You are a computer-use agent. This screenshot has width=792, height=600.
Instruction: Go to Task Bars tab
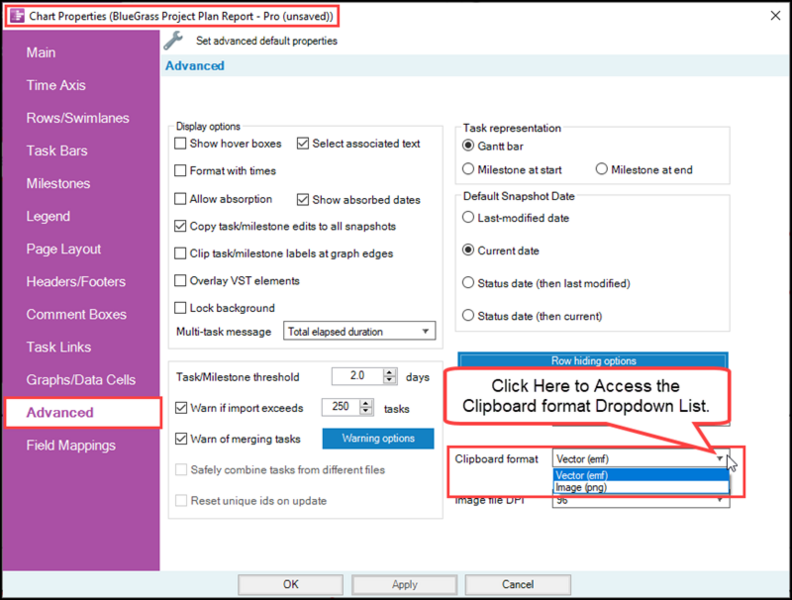(57, 151)
